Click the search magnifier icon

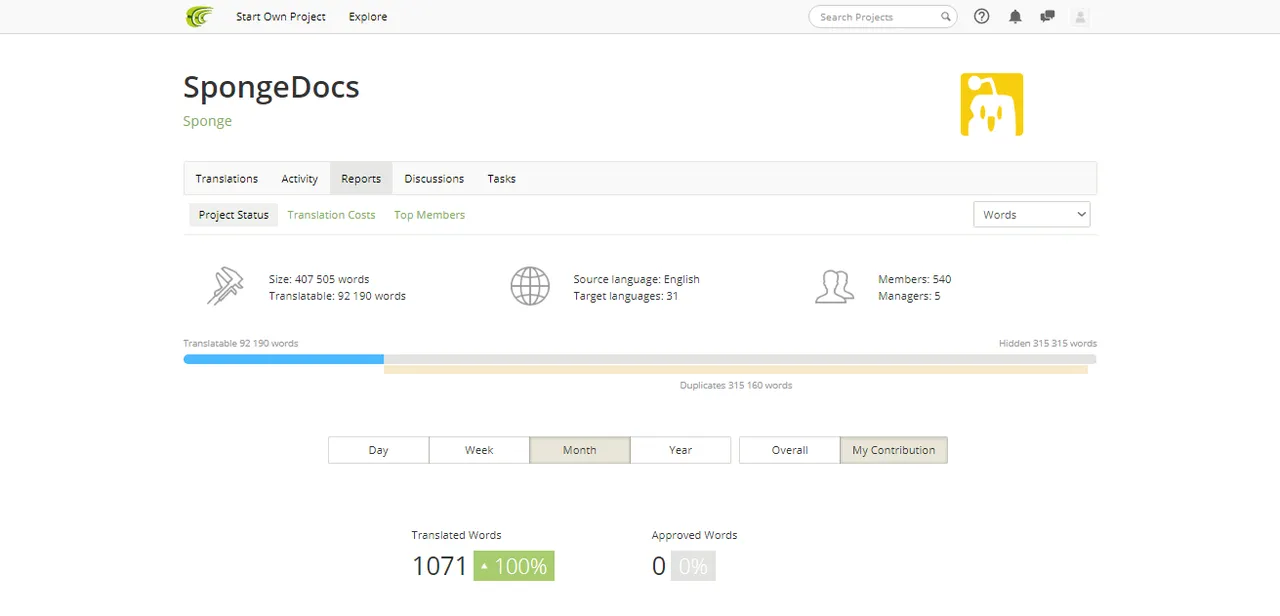(945, 17)
